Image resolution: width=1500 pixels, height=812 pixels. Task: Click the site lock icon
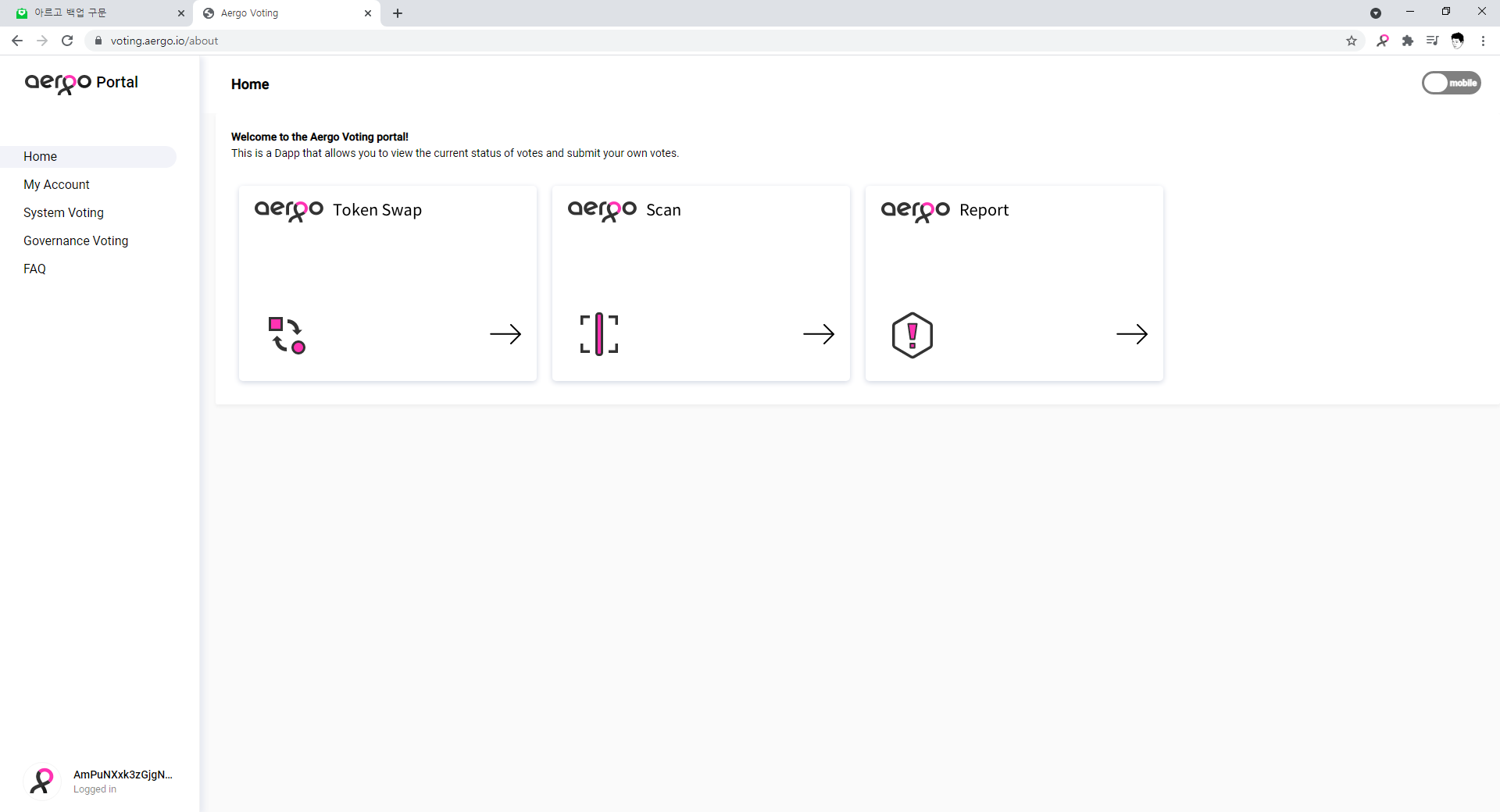tap(98, 41)
